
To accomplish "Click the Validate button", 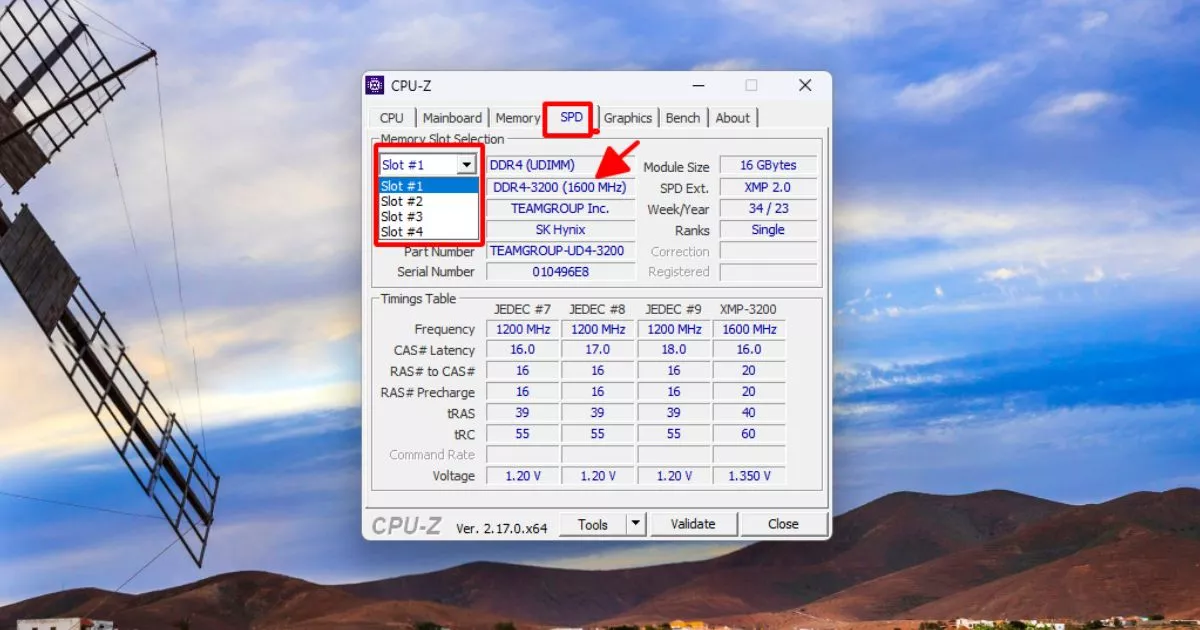I will pos(694,523).
